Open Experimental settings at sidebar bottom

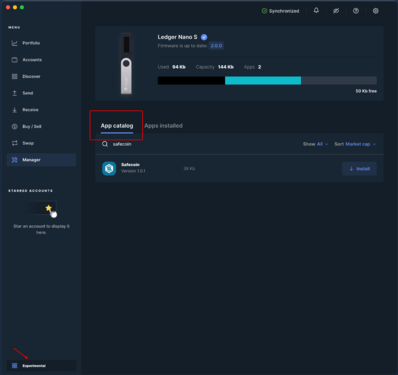click(41, 366)
